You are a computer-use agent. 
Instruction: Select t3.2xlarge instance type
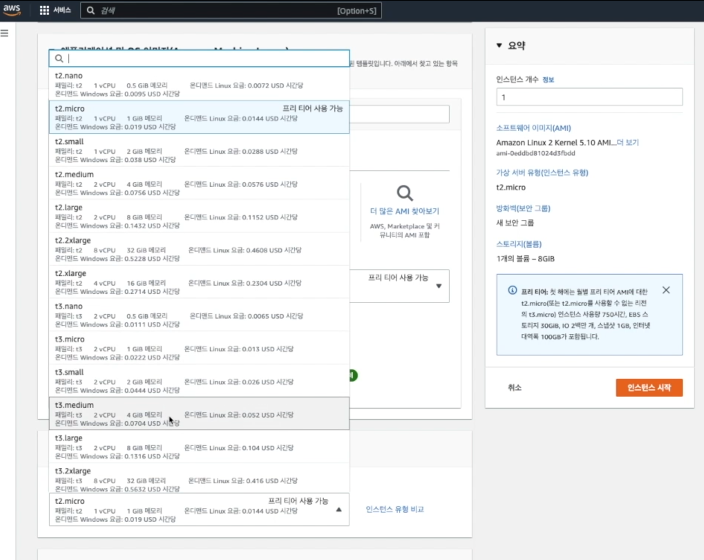199,479
